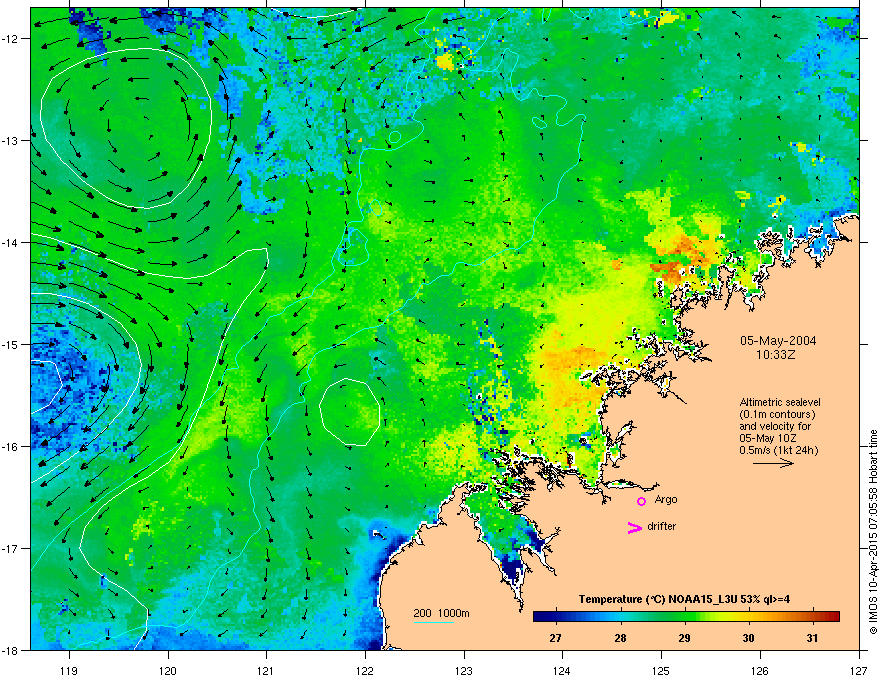Click '0.5m/s (1kt 24h)' velocity scale text
Viewport: 880px width, 680px height.
click(779, 450)
